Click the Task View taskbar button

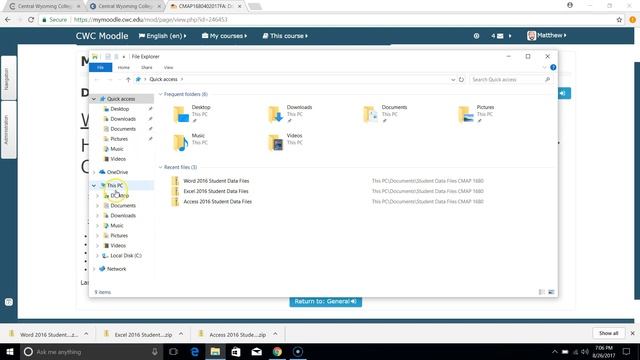[x=173, y=351]
